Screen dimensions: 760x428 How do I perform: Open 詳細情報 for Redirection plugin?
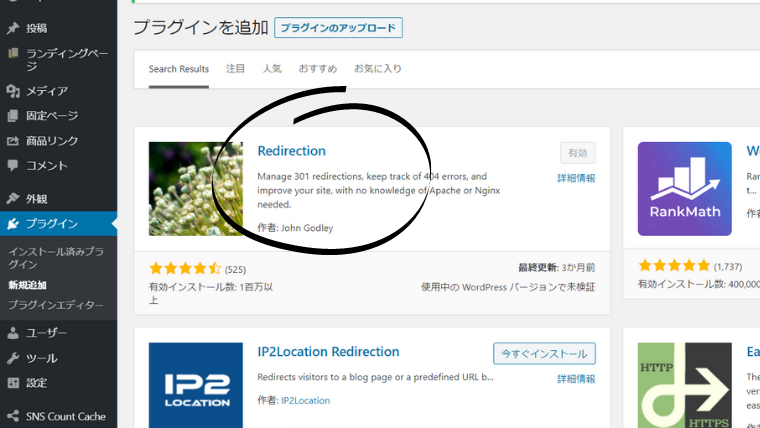tap(576, 178)
